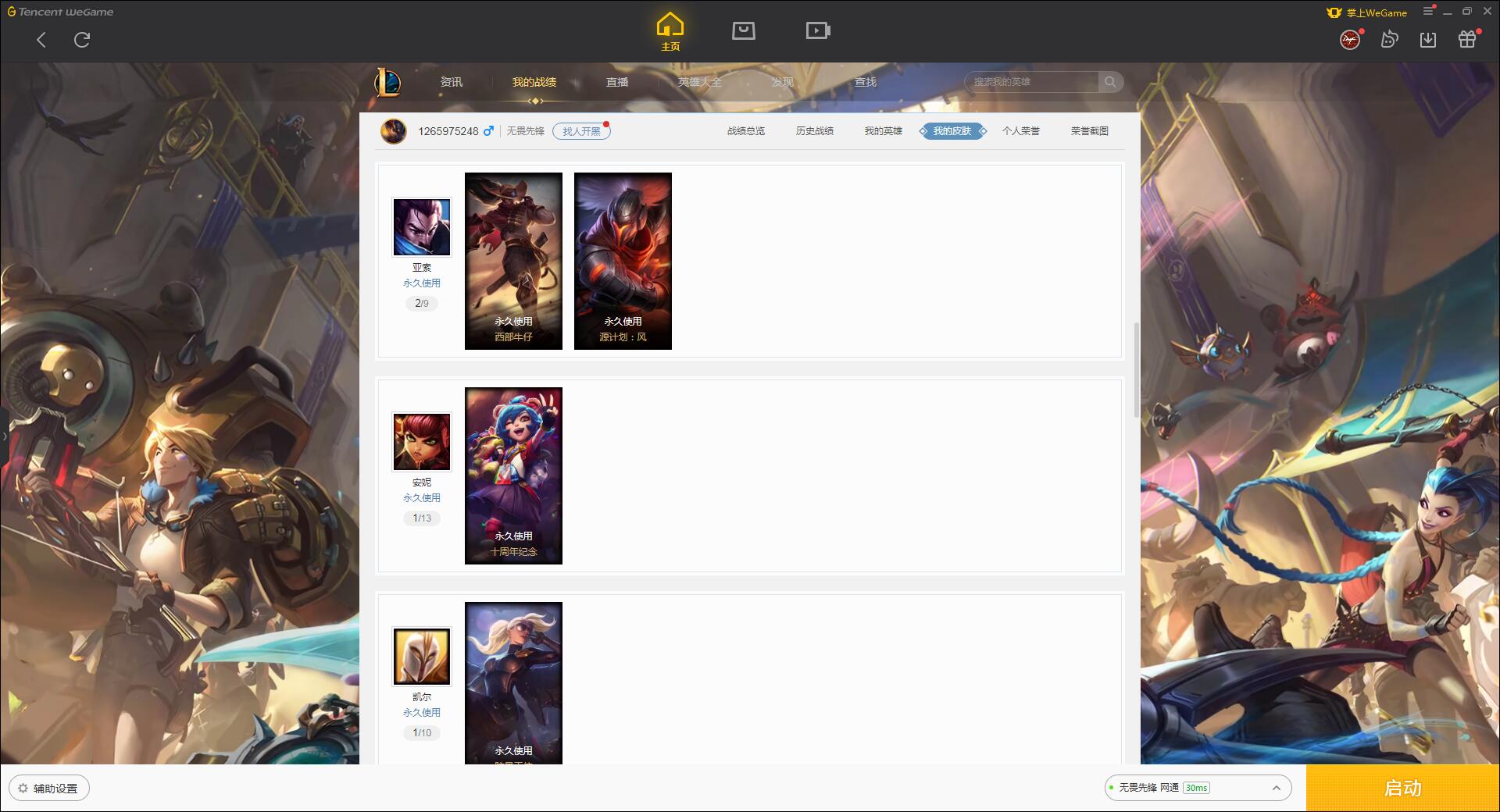Switch to 英雄大全 tab
Screen dimensions: 1500x812
click(700, 82)
